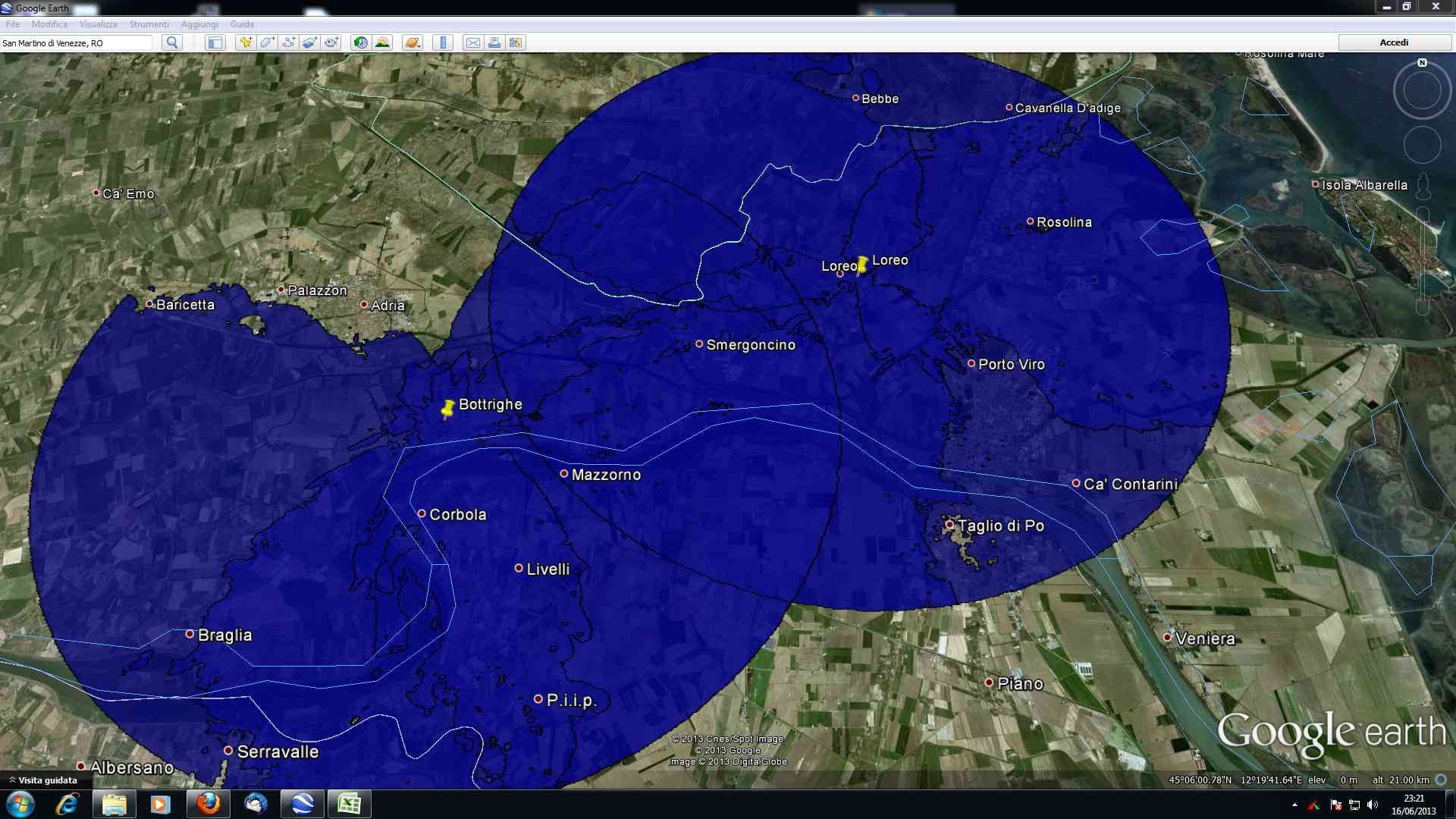This screenshot has width=1456, height=819.
Task: Expand the Visita guidata panel
Action: click(x=44, y=780)
